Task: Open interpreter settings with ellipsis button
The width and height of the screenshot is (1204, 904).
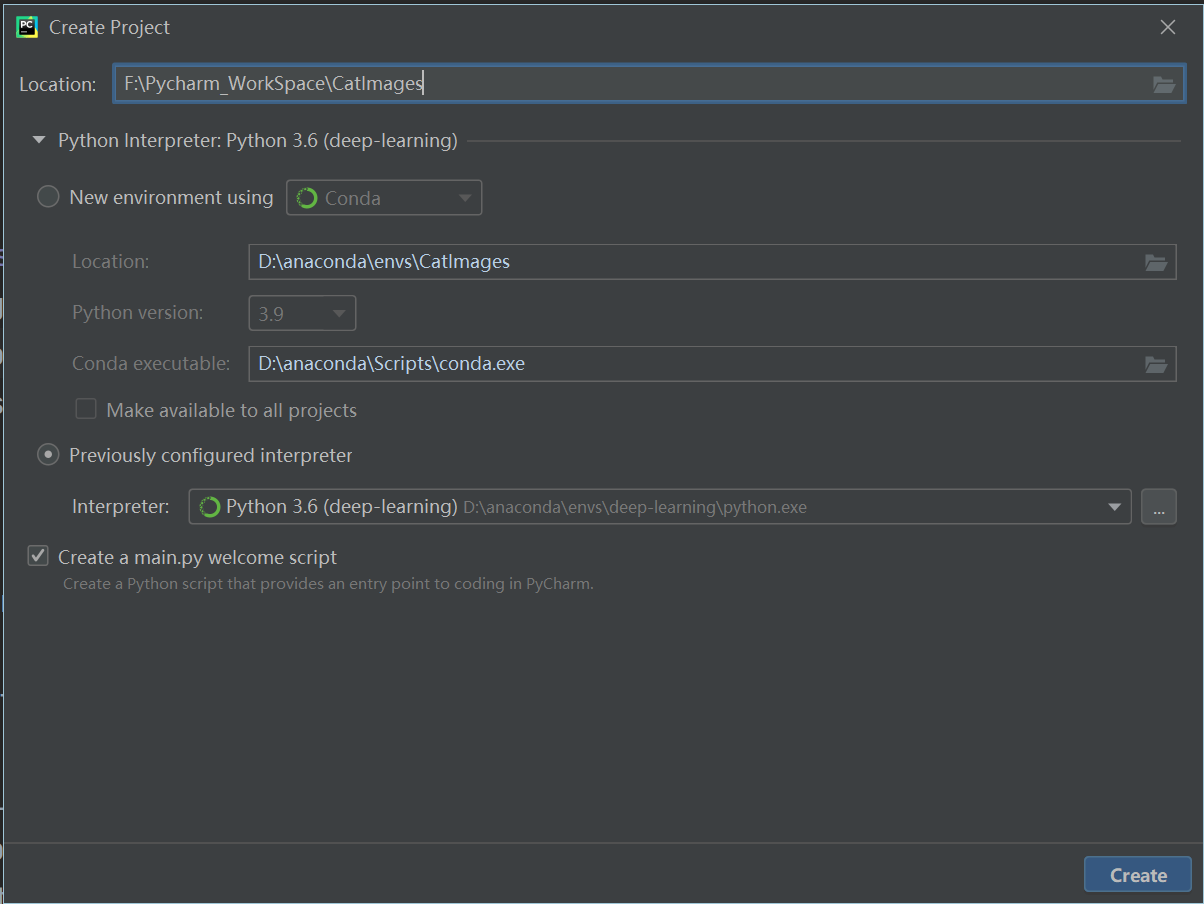Action: click(x=1158, y=507)
